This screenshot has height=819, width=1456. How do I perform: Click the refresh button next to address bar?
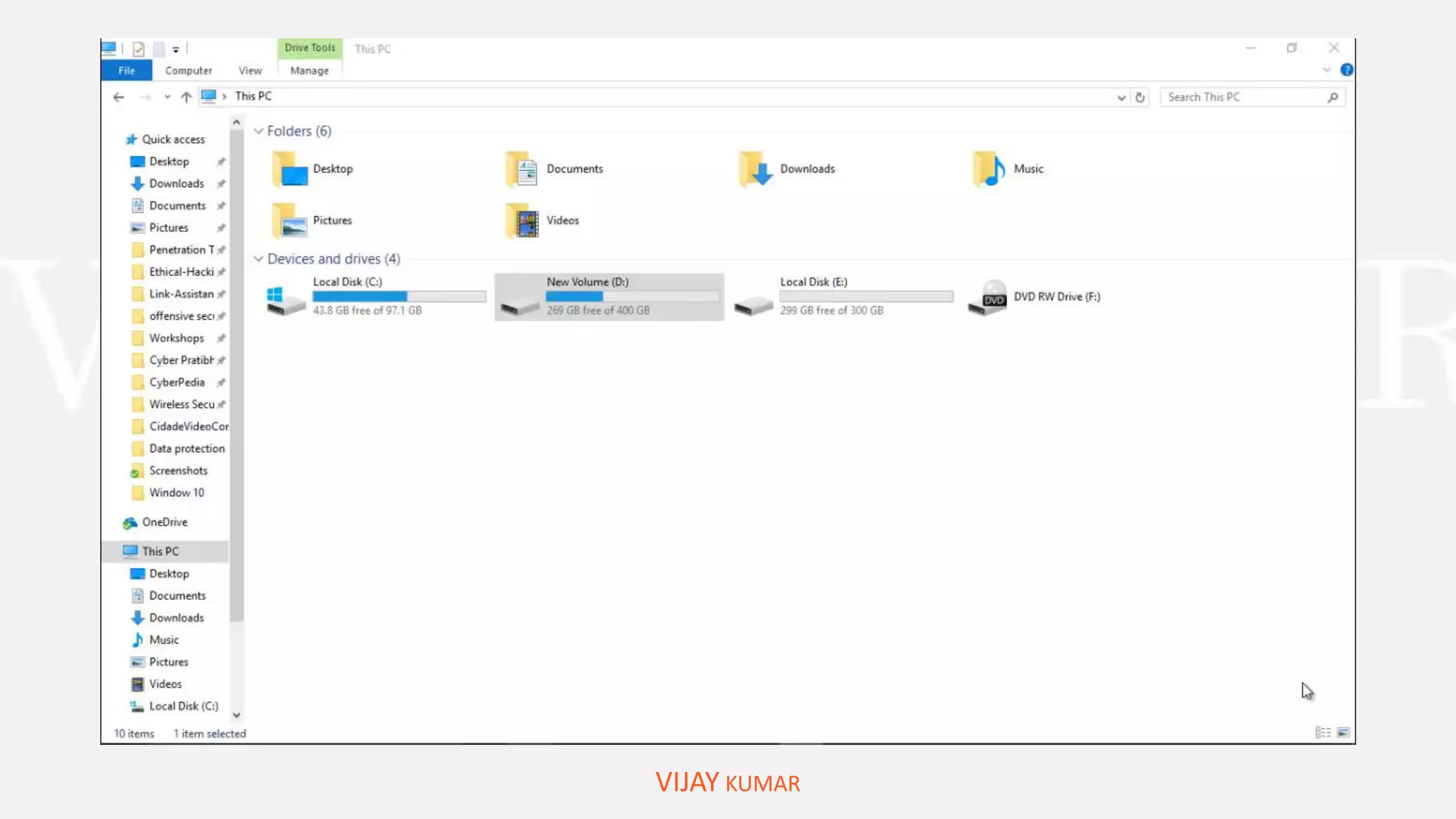coord(1140,97)
